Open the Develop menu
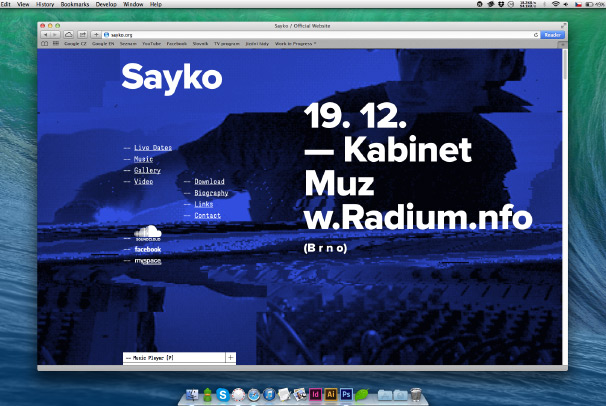606x406 pixels. pyautogui.click(x=107, y=5)
